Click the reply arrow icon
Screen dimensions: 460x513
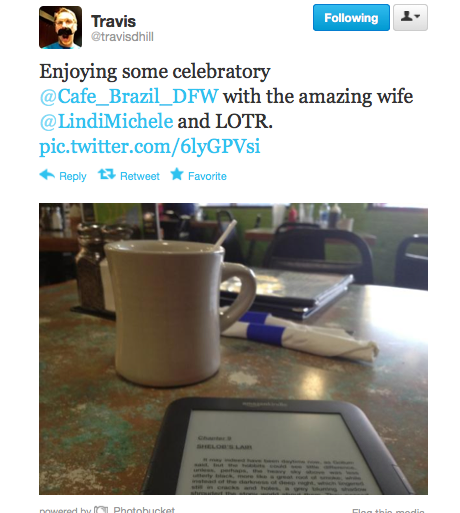[47, 175]
